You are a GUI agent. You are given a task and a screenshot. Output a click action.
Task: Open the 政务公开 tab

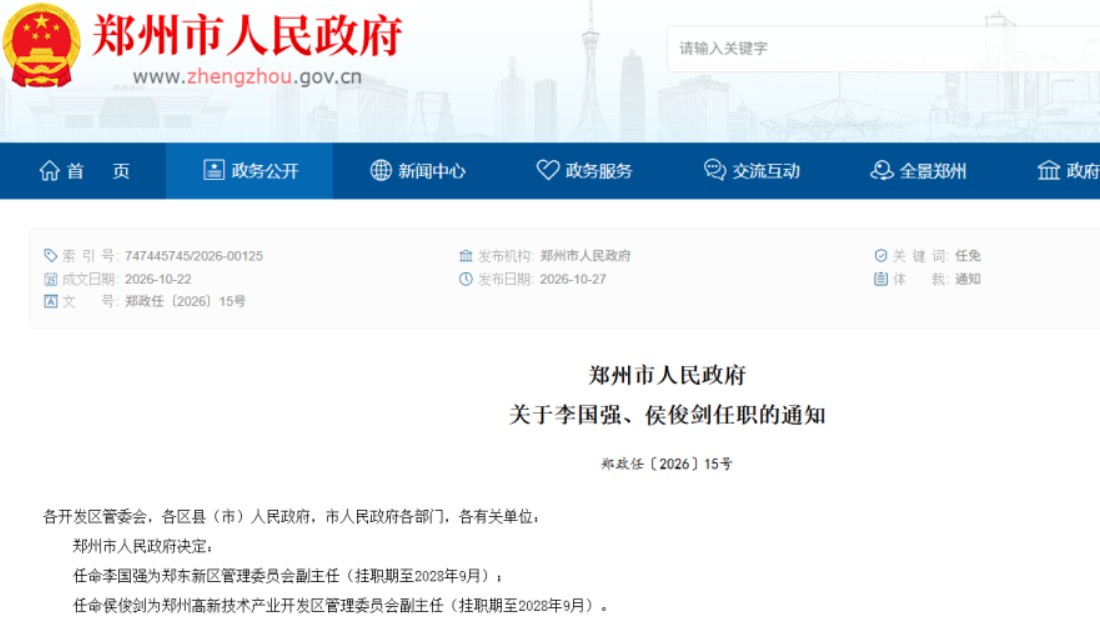250,171
